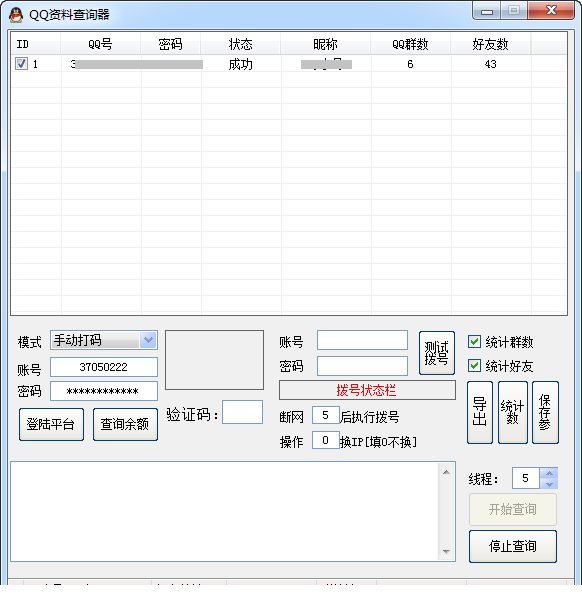Viewport: 582px width, 608px height.
Task: Click inside the log output text area
Action: [225, 511]
